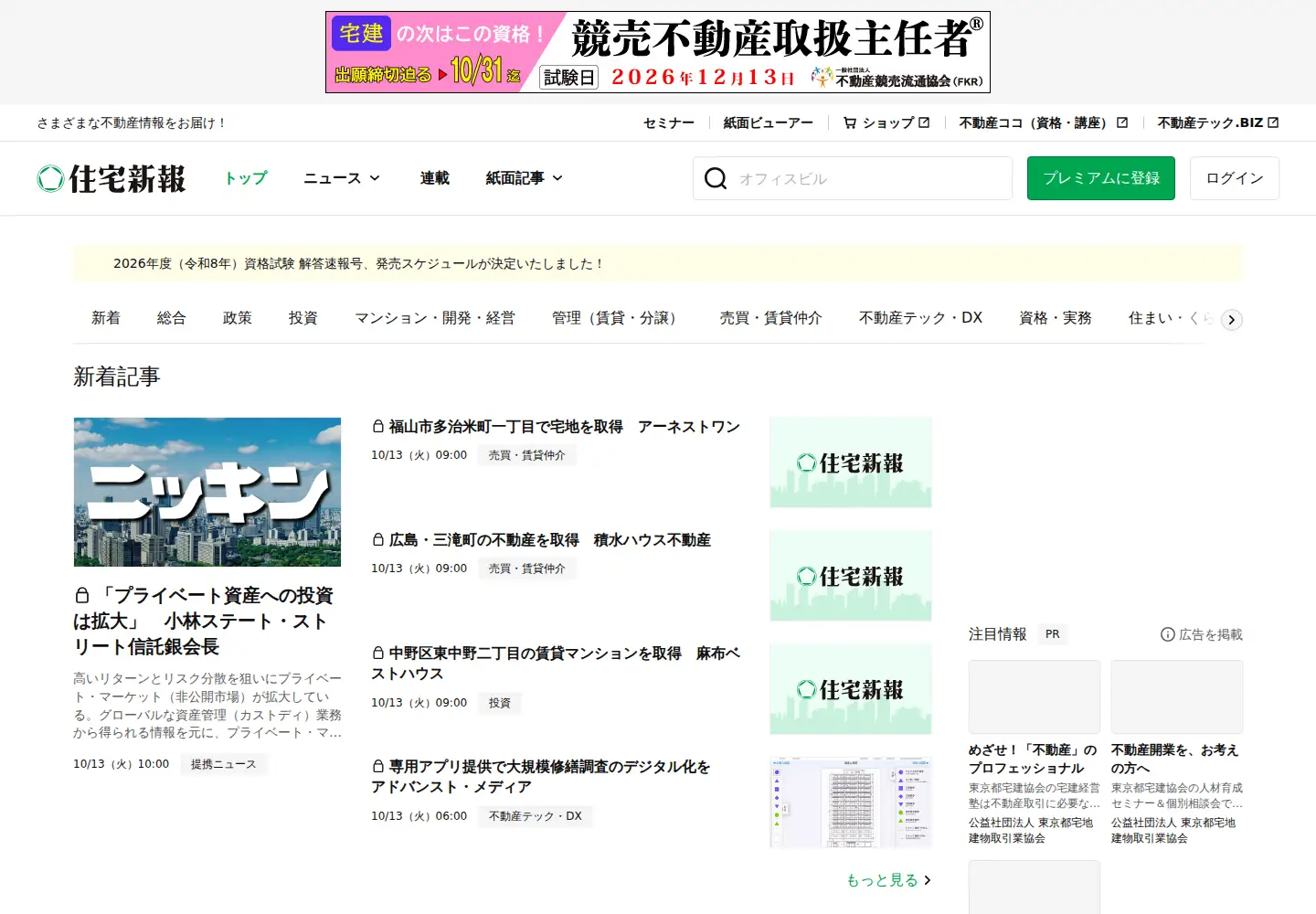The width and height of the screenshot is (1316, 914).
Task: Open the building diagram thumbnail of アドバンスト・メディア article
Action: 851,802
